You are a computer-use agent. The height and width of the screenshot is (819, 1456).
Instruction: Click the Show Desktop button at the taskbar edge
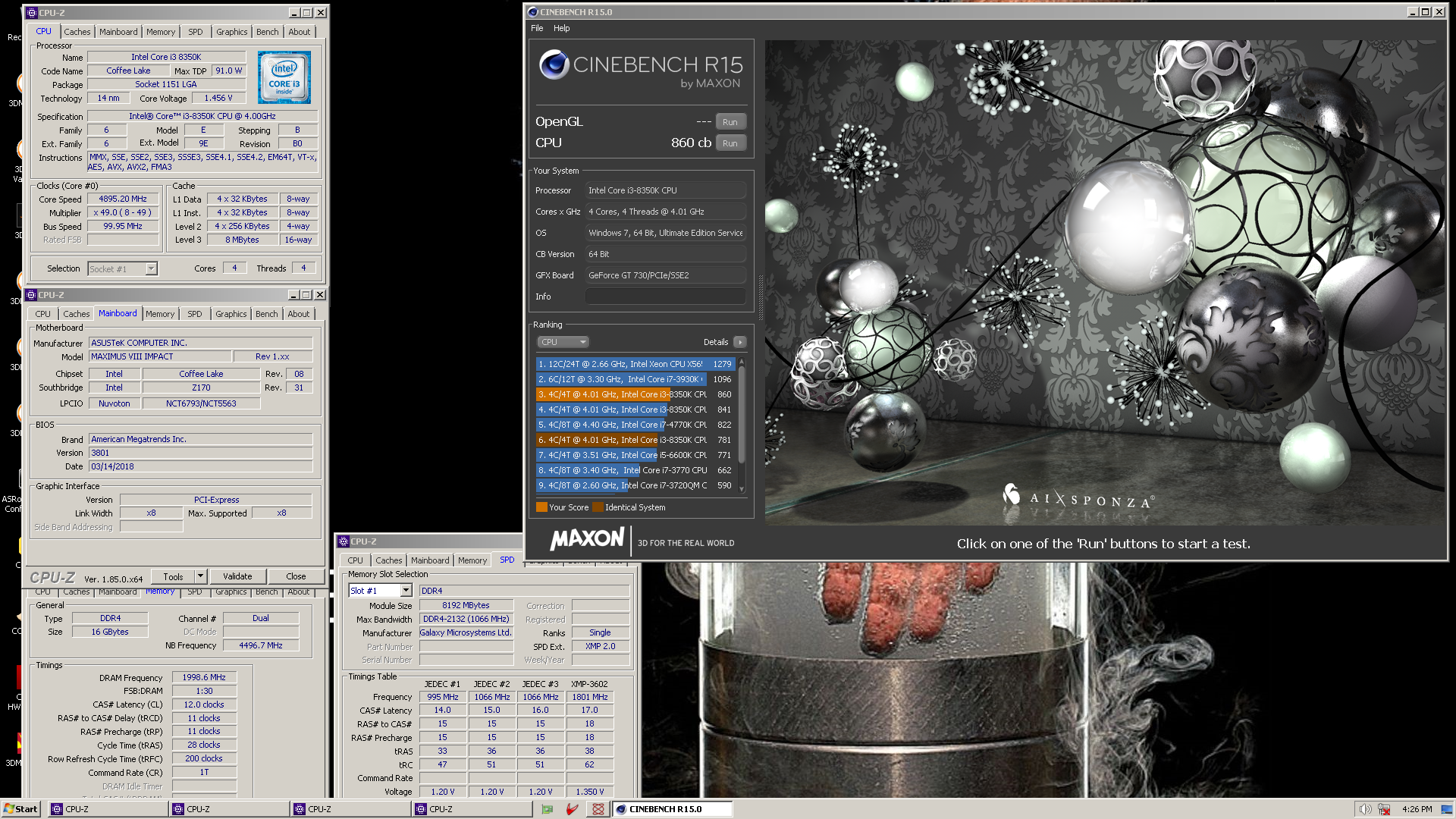pyautogui.click(x=1447, y=809)
